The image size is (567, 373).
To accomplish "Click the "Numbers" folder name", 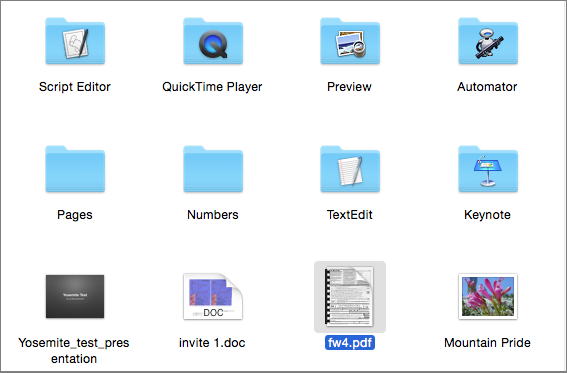I will 213,215.
